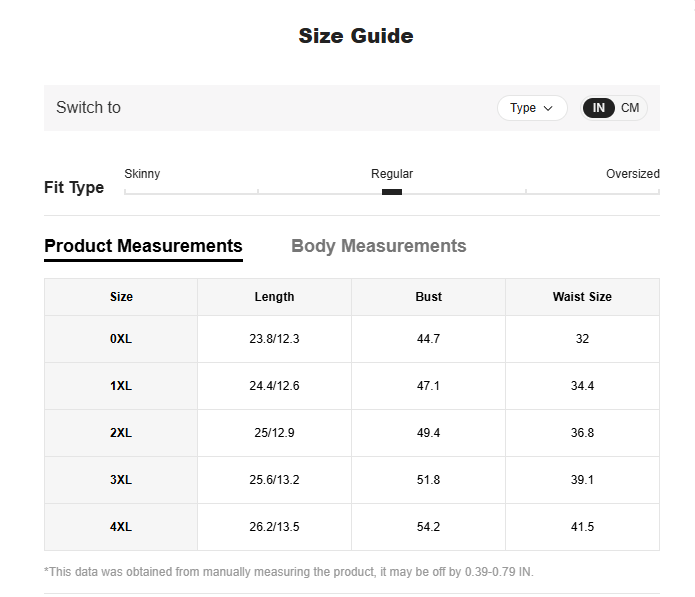Select the 3XL size row
Screen dimensions: 695x597
pyautogui.click(x=352, y=480)
